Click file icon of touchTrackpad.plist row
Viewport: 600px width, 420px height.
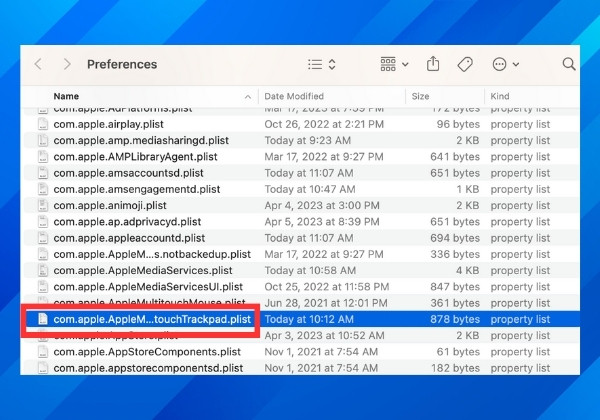point(43,319)
